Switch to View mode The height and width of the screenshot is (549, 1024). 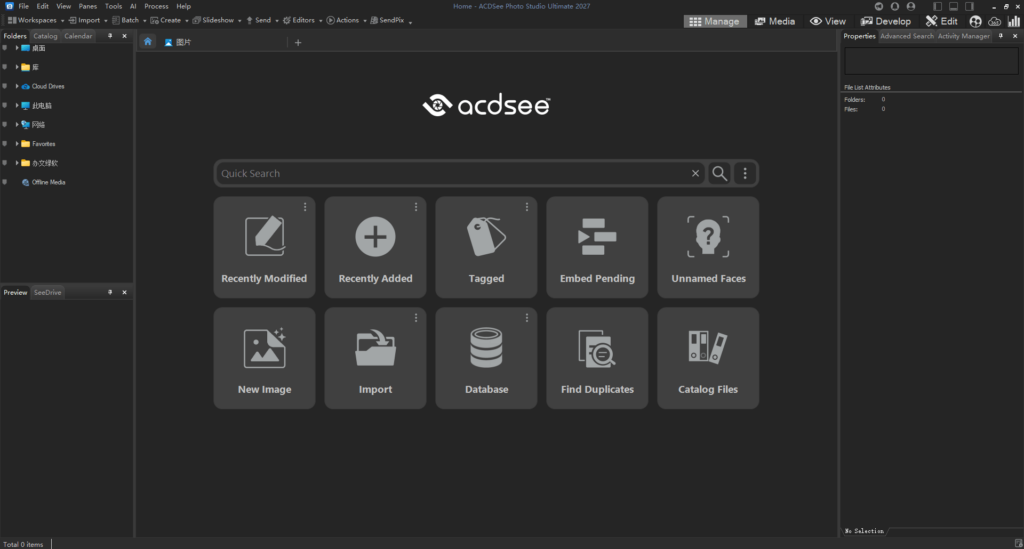point(827,21)
